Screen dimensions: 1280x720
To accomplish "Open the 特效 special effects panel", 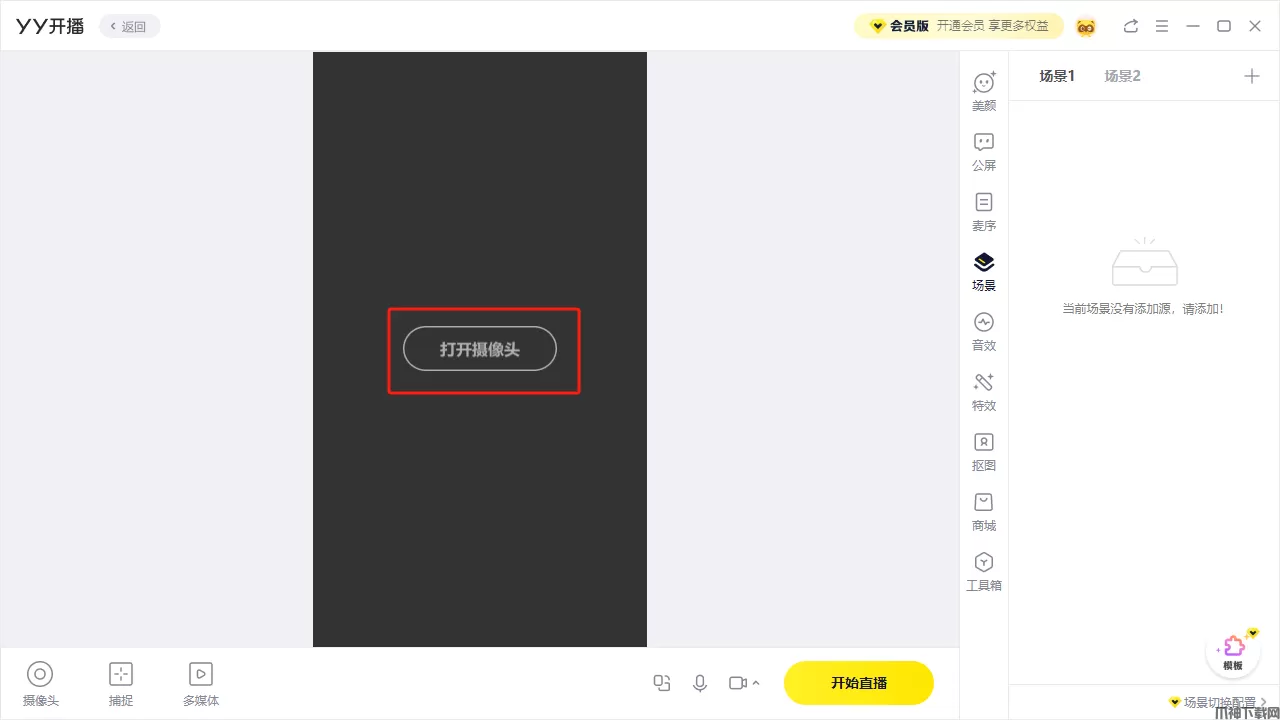I will [984, 391].
